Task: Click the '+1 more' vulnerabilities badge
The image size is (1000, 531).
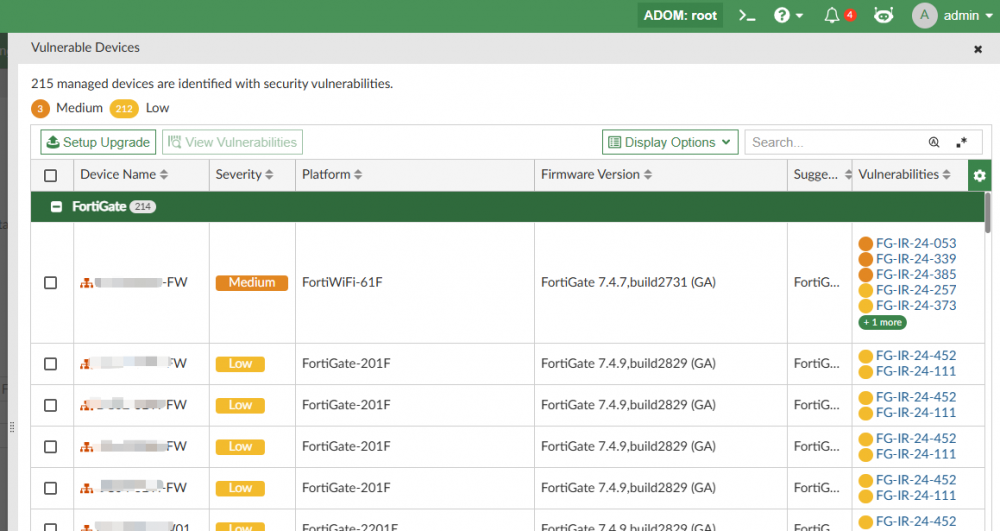Action: [x=882, y=323]
